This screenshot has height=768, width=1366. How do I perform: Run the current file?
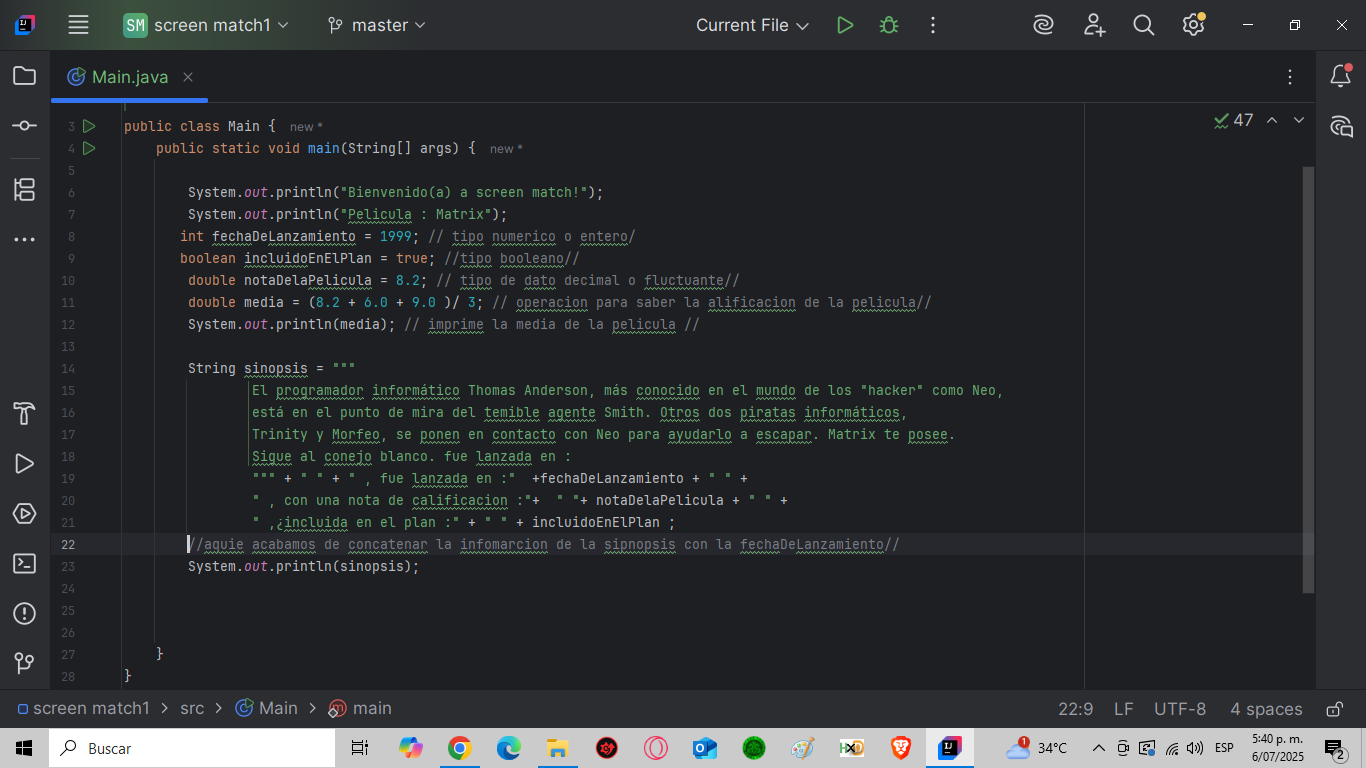click(x=845, y=25)
